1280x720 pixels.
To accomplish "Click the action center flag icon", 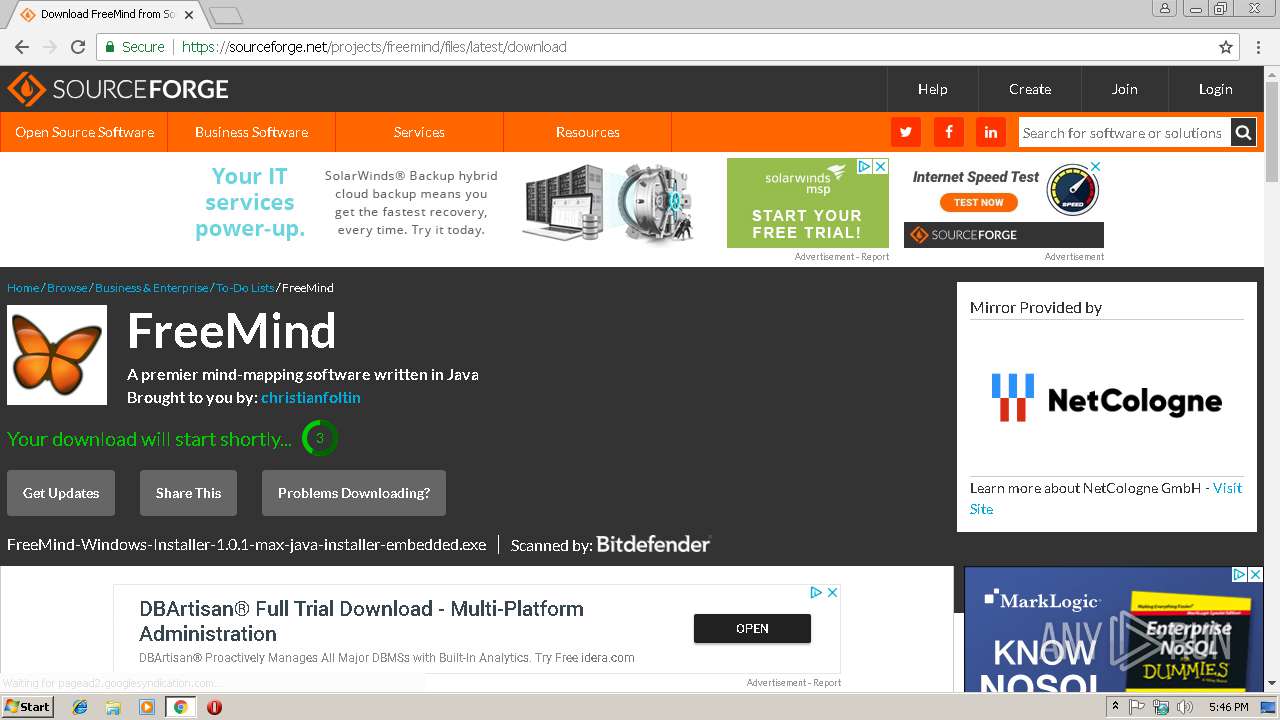I will (x=1137, y=707).
